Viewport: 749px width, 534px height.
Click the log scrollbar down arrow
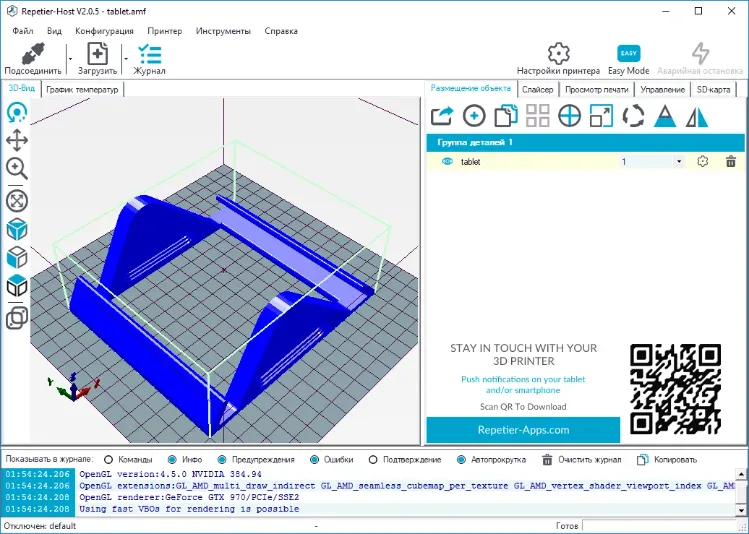point(741,510)
